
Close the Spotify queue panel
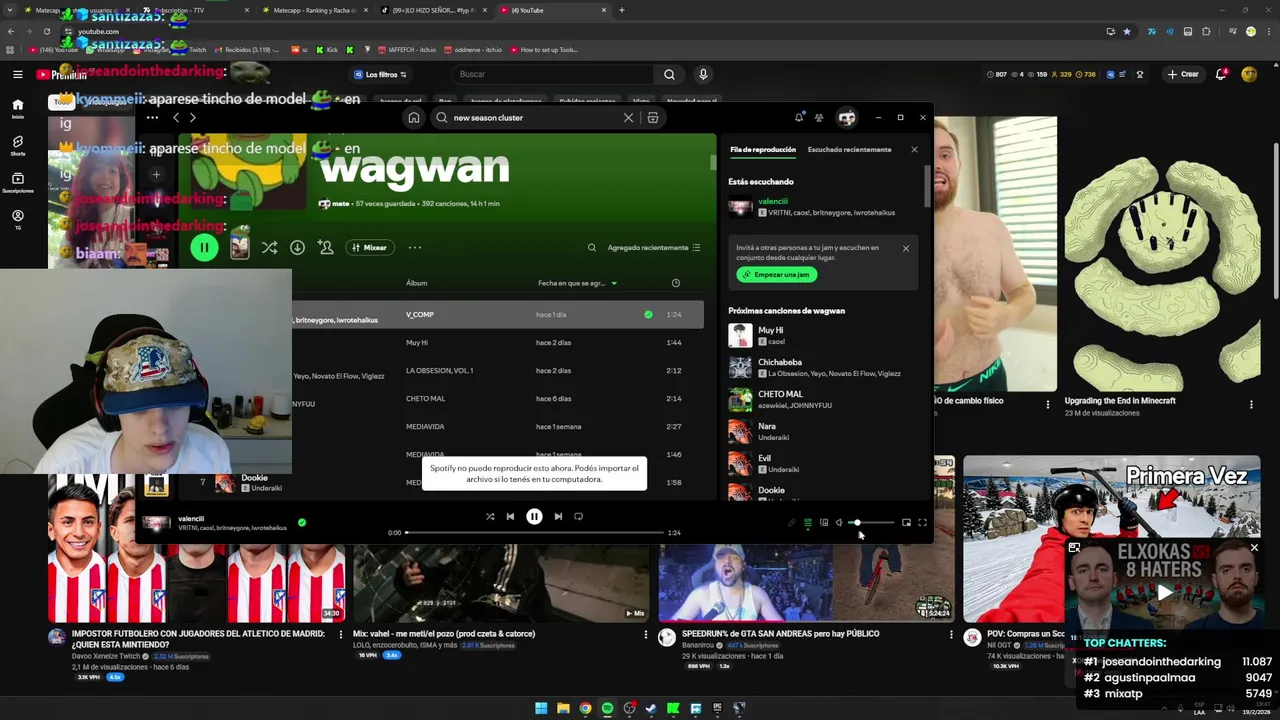(x=914, y=150)
